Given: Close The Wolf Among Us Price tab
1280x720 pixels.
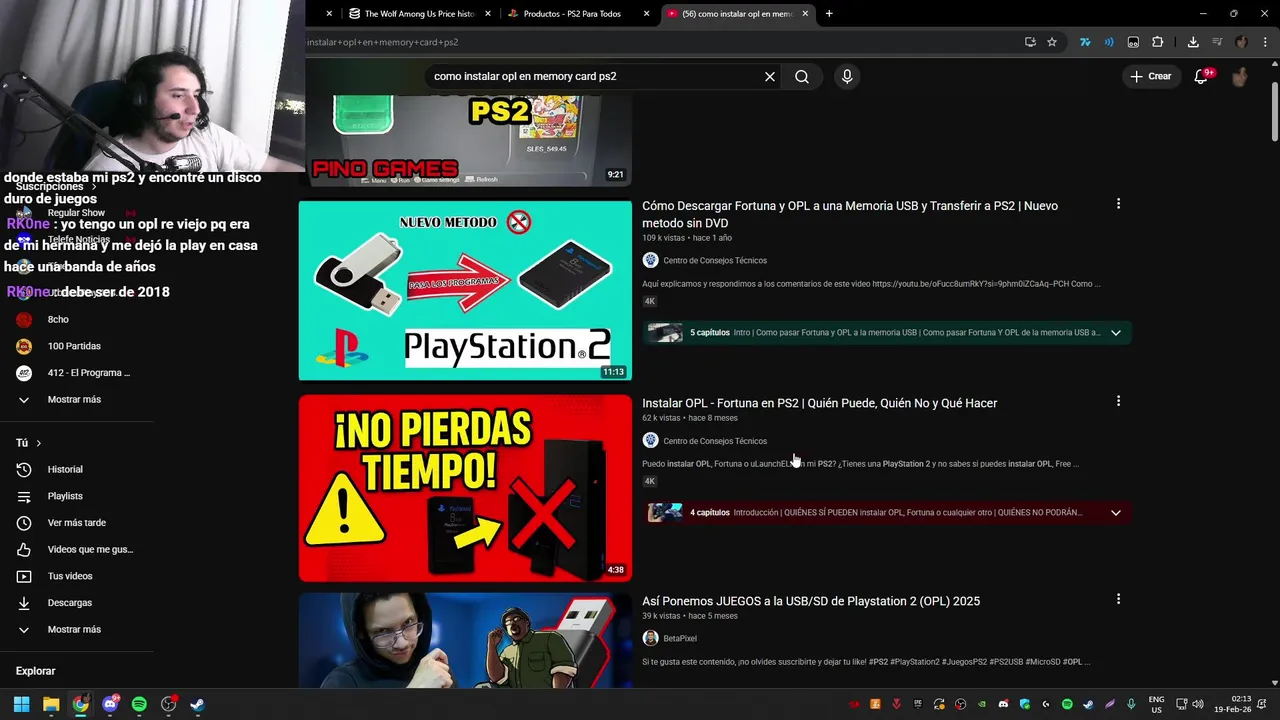Looking at the screenshot, I should 488,14.
